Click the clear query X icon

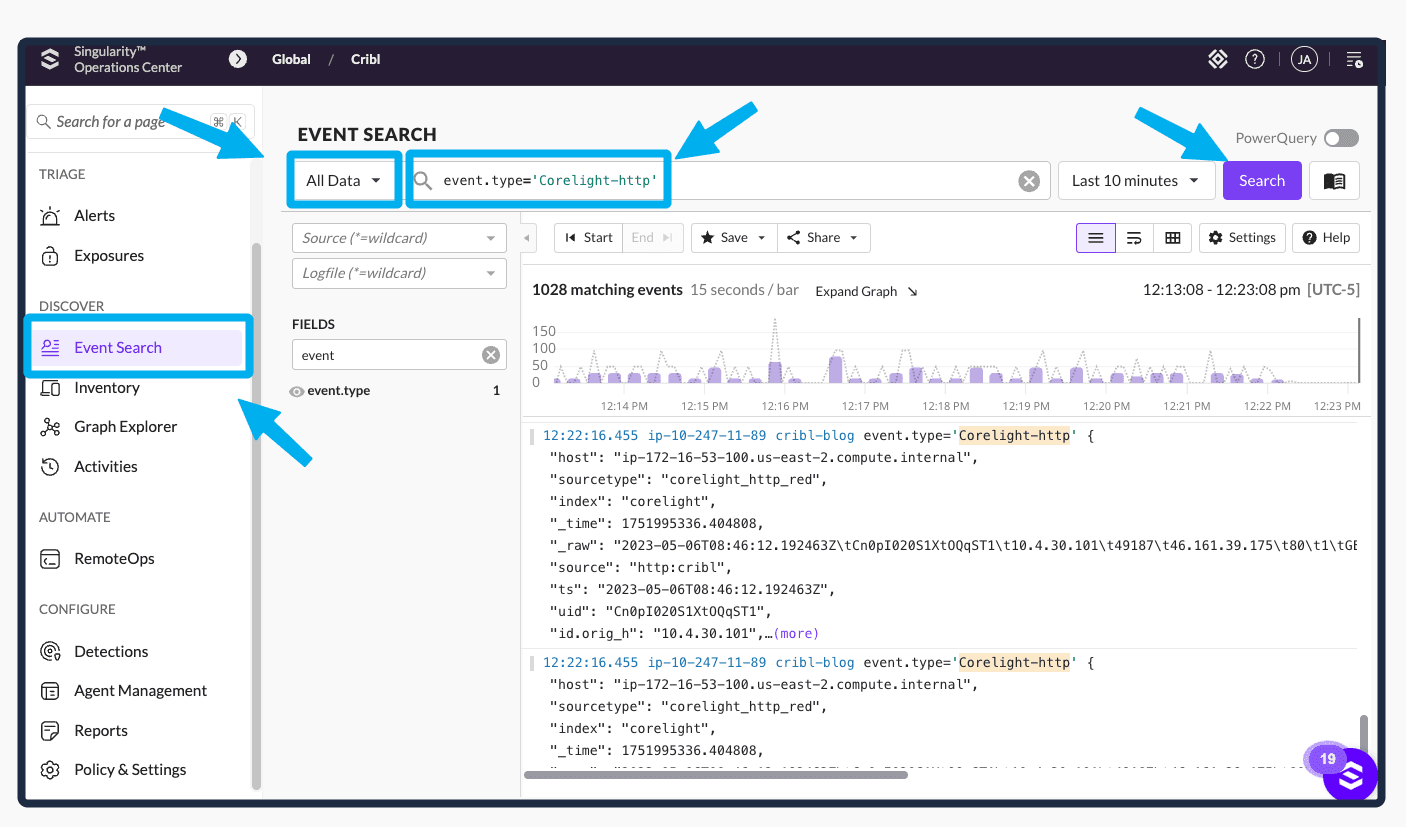1028,181
